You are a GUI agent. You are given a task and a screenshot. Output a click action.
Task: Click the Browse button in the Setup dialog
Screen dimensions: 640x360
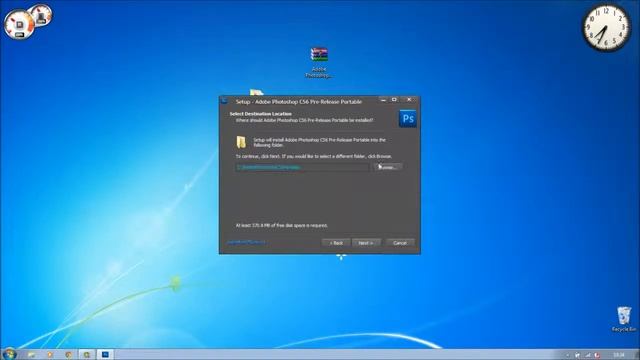[387, 167]
